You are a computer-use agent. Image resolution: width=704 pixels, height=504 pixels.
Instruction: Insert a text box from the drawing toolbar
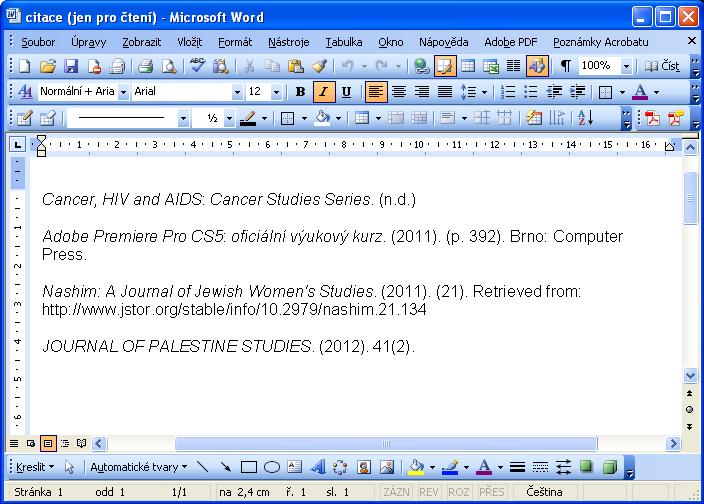tap(295, 467)
